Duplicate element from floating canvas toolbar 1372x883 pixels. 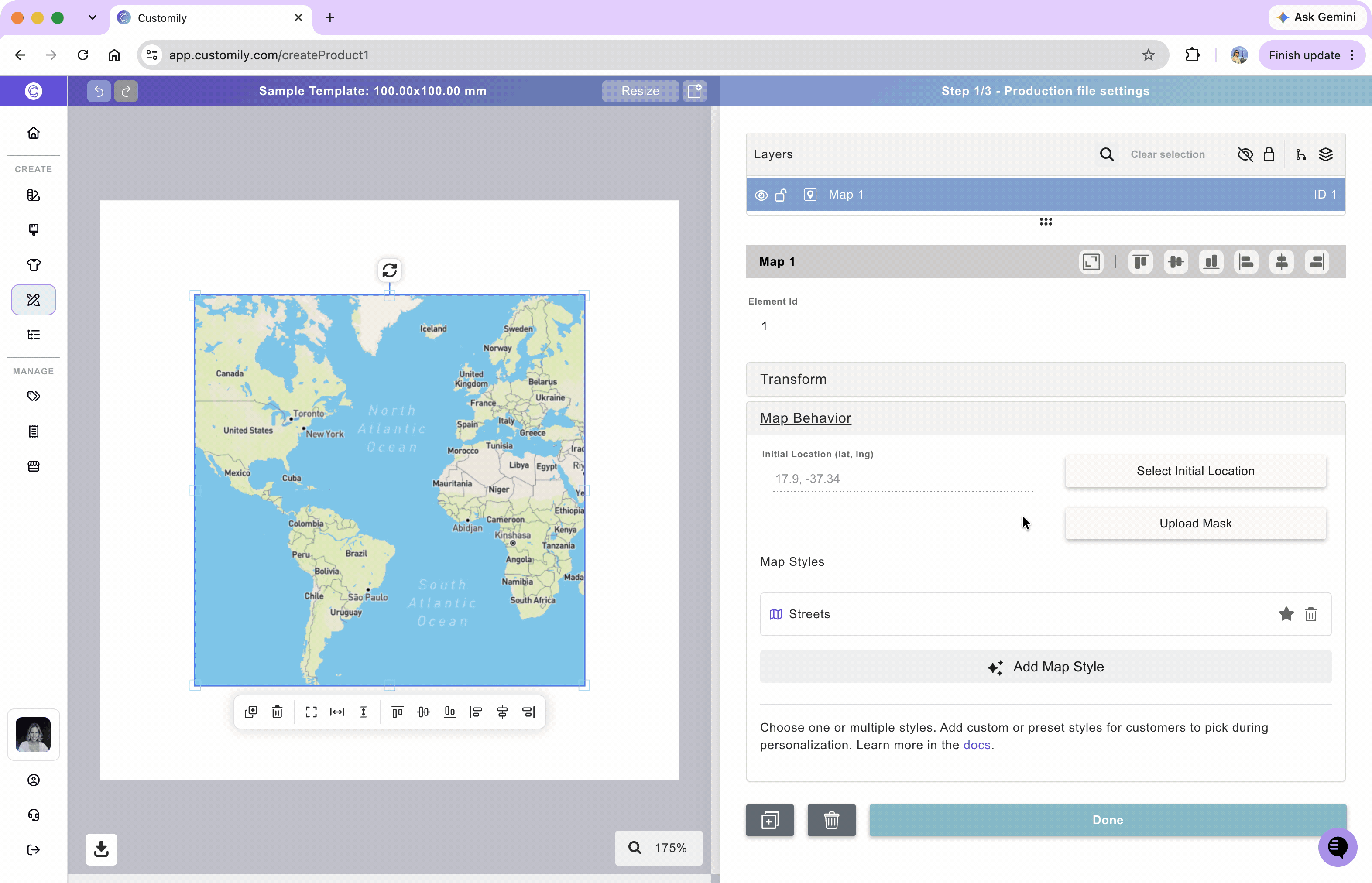(x=250, y=712)
